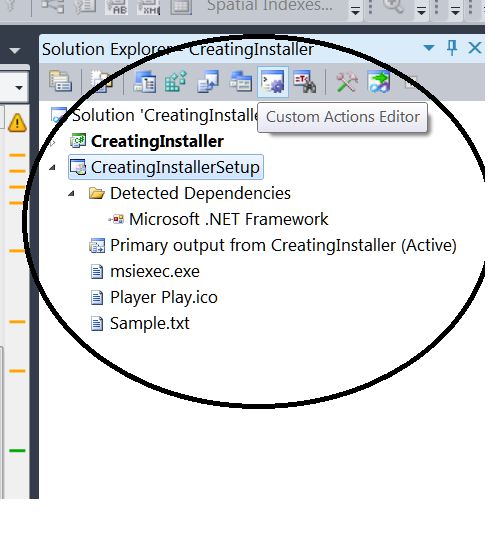Click the crossed hammers build icon
500x555 pixels.
coord(346,82)
